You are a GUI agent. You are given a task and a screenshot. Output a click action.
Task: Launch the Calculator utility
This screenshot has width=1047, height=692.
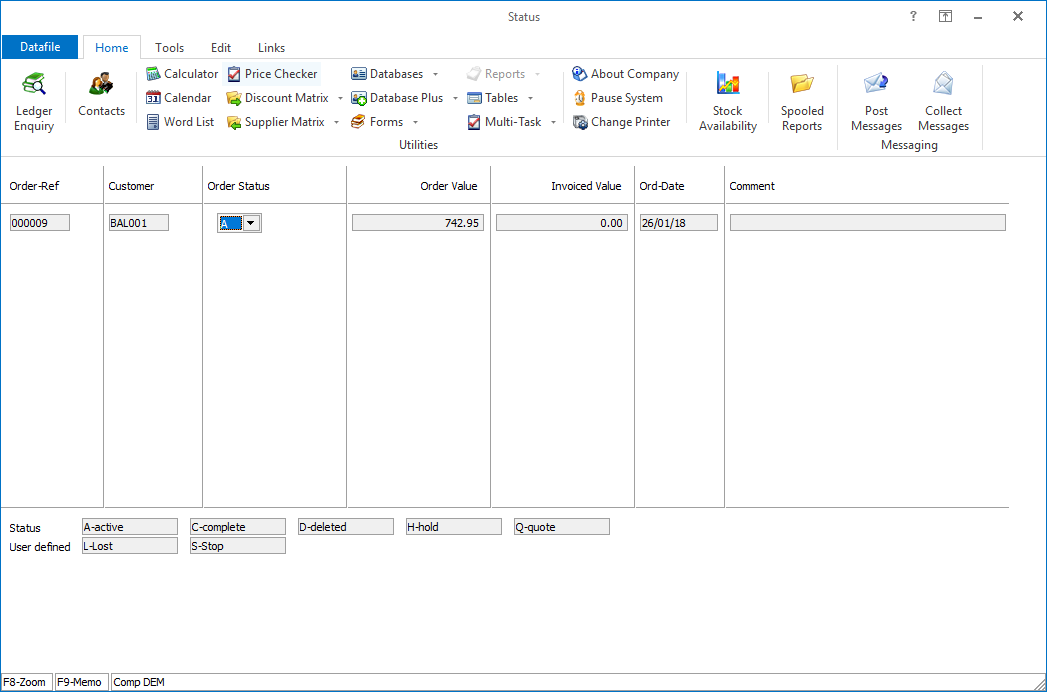[182, 74]
